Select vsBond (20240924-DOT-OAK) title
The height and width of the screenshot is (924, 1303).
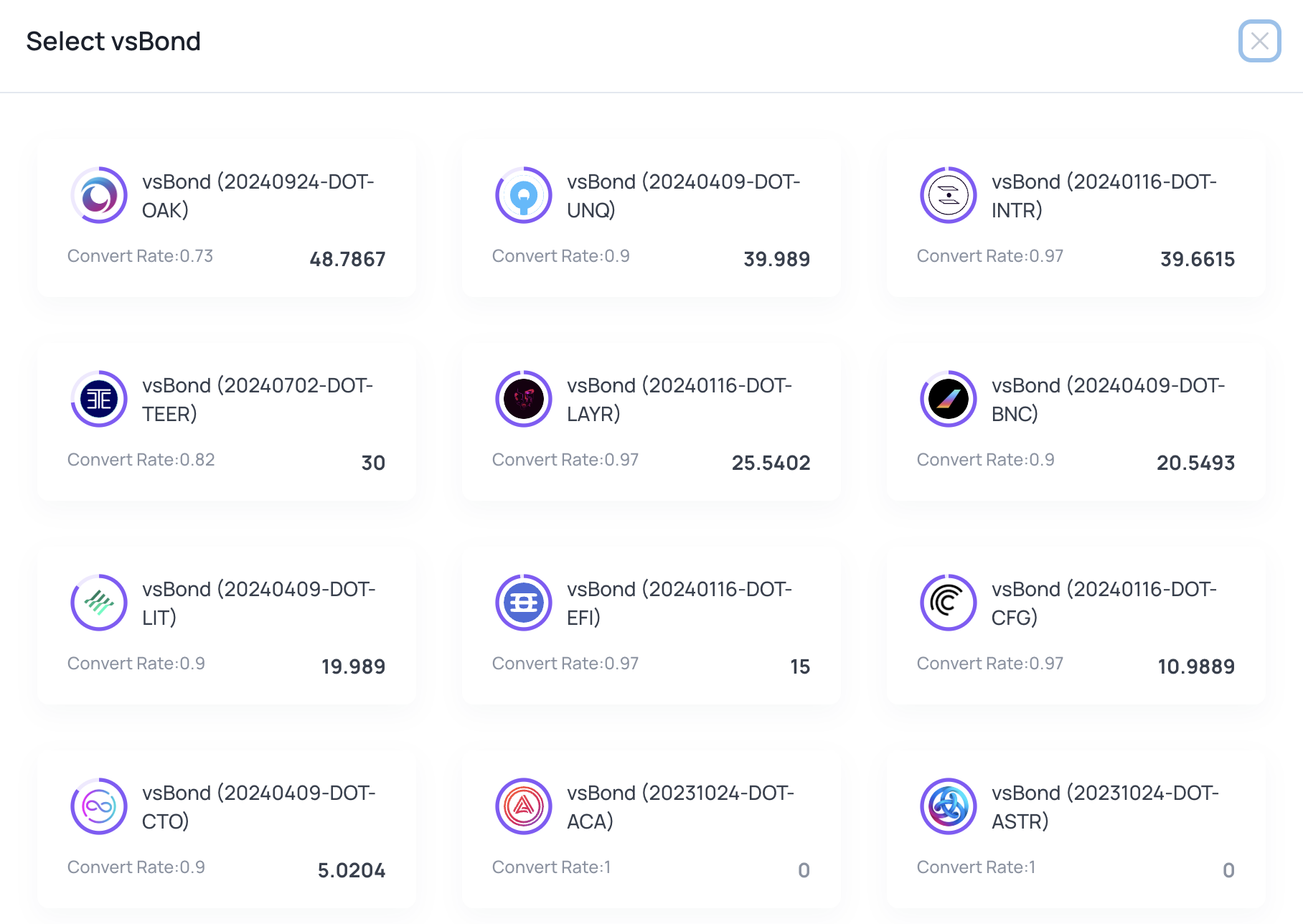point(258,196)
